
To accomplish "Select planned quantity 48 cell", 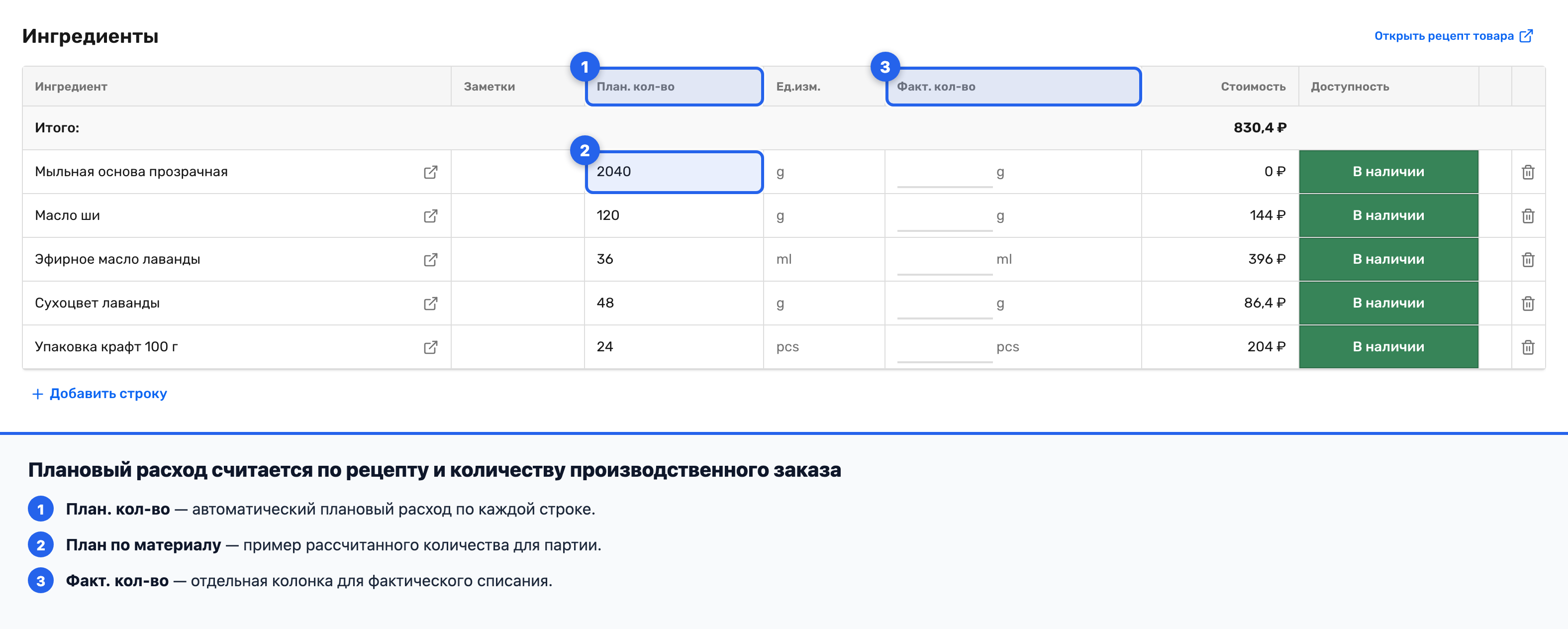I will tap(674, 303).
